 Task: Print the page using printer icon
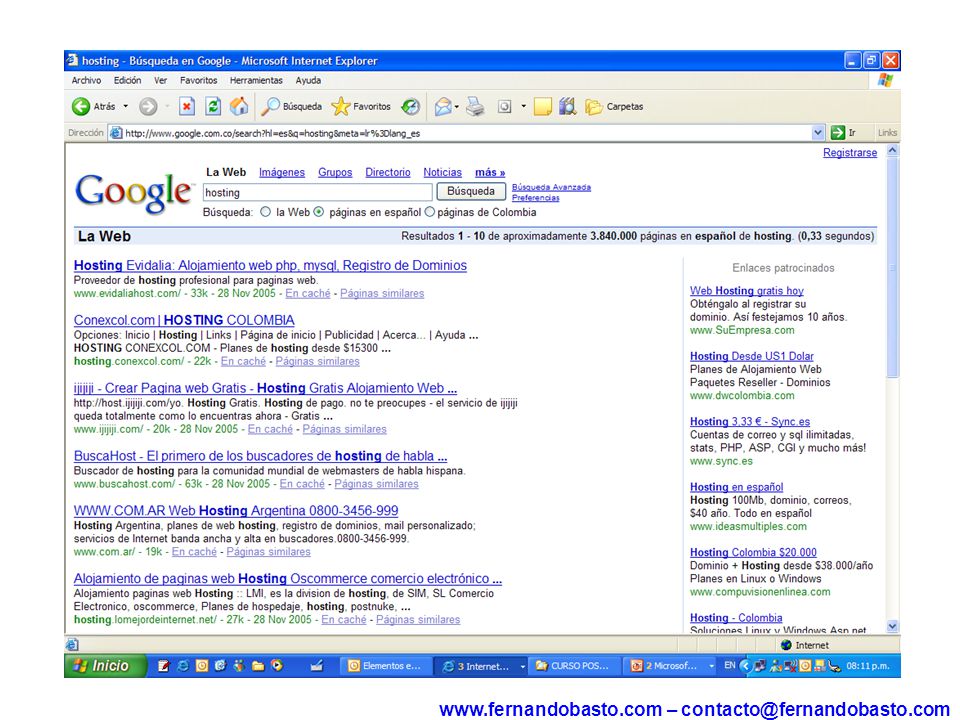(x=475, y=107)
